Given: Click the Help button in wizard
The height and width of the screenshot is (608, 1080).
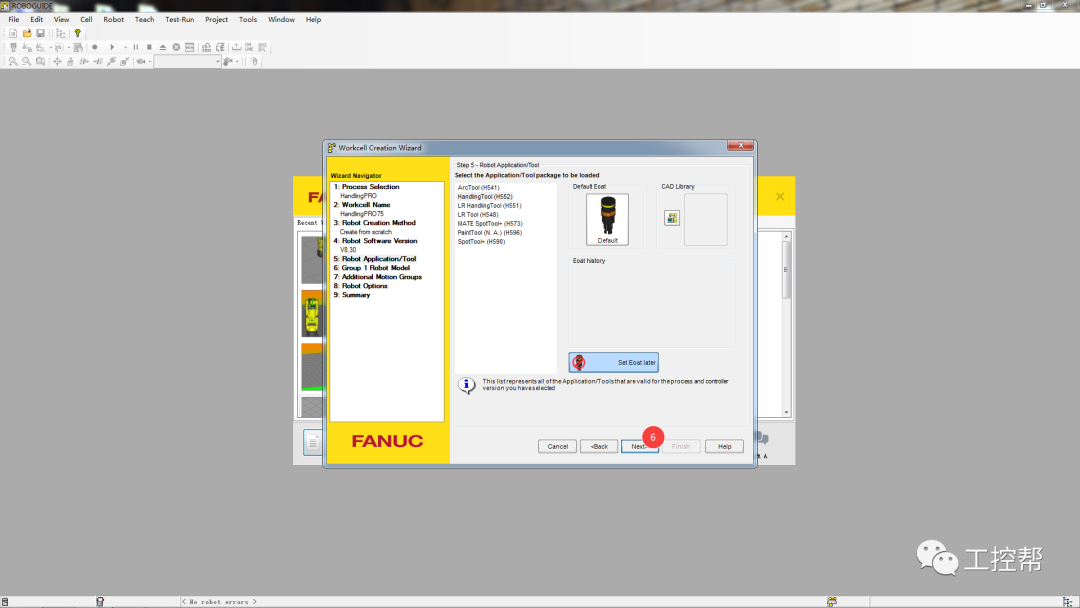Looking at the screenshot, I should pos(725,446).
